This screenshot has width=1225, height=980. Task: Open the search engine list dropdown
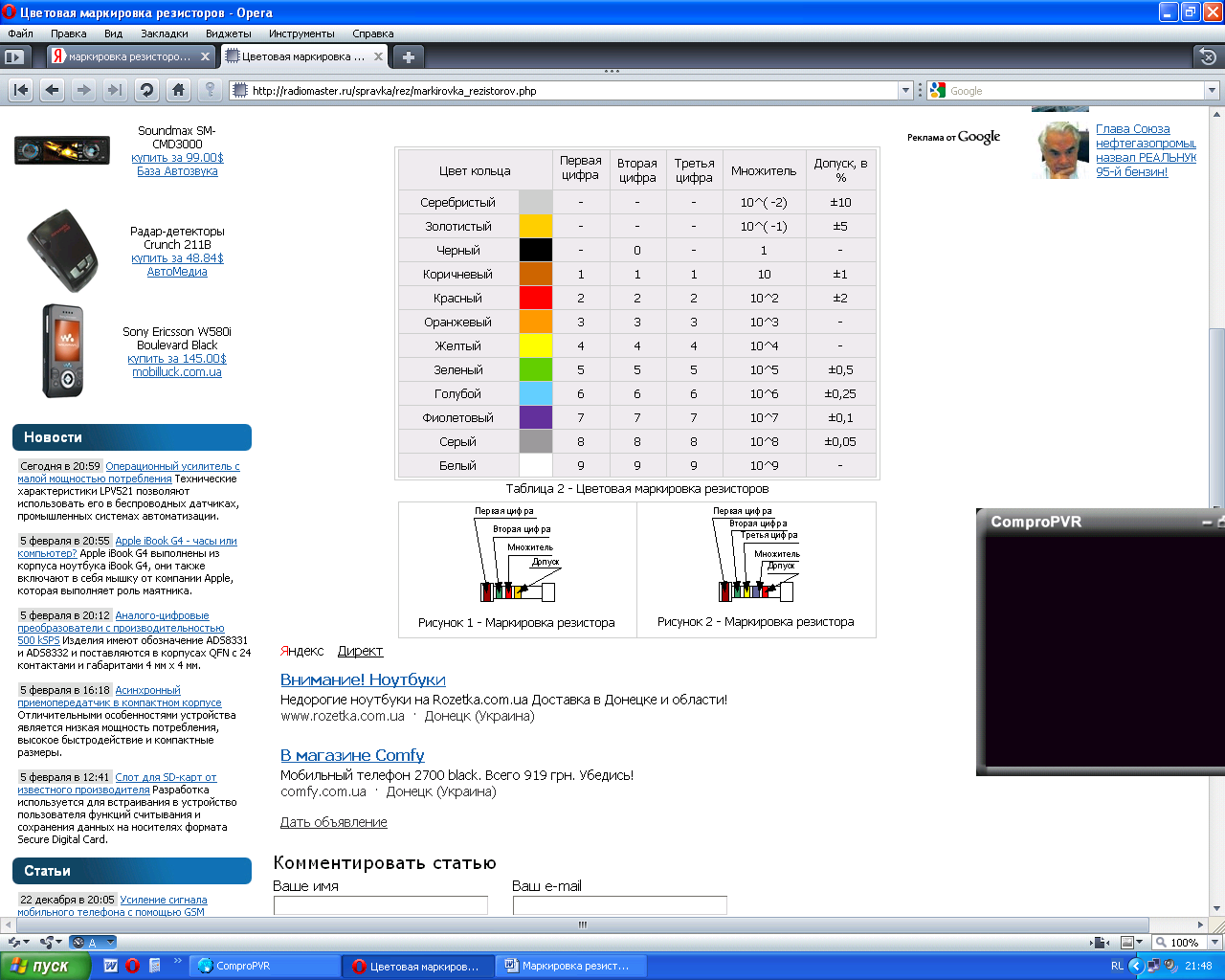(x=1212, y=90)
